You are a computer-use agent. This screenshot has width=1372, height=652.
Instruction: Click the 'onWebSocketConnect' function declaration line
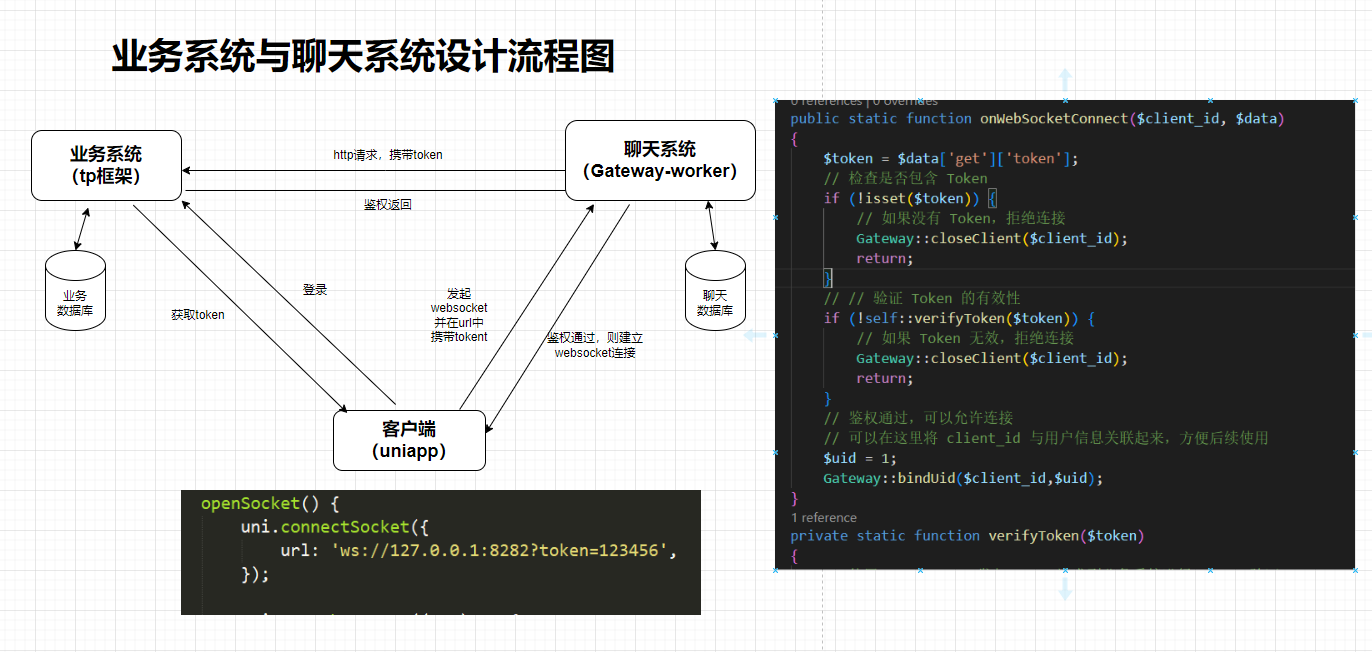tap(1037, 118)
